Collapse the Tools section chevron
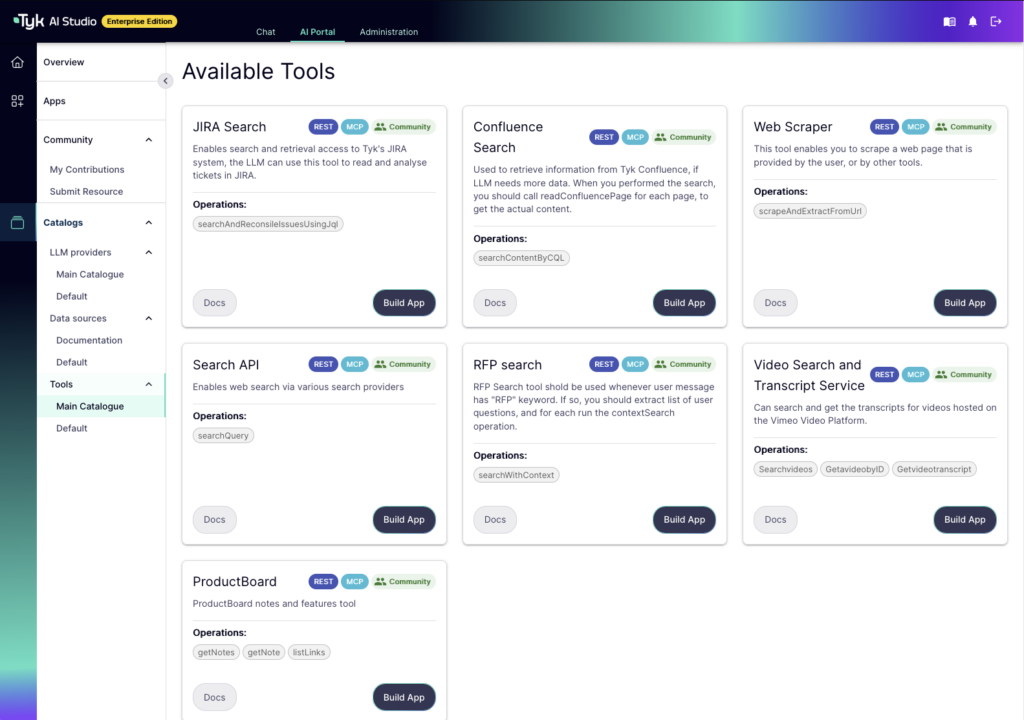1024x720 pixels. coord(149,384)
